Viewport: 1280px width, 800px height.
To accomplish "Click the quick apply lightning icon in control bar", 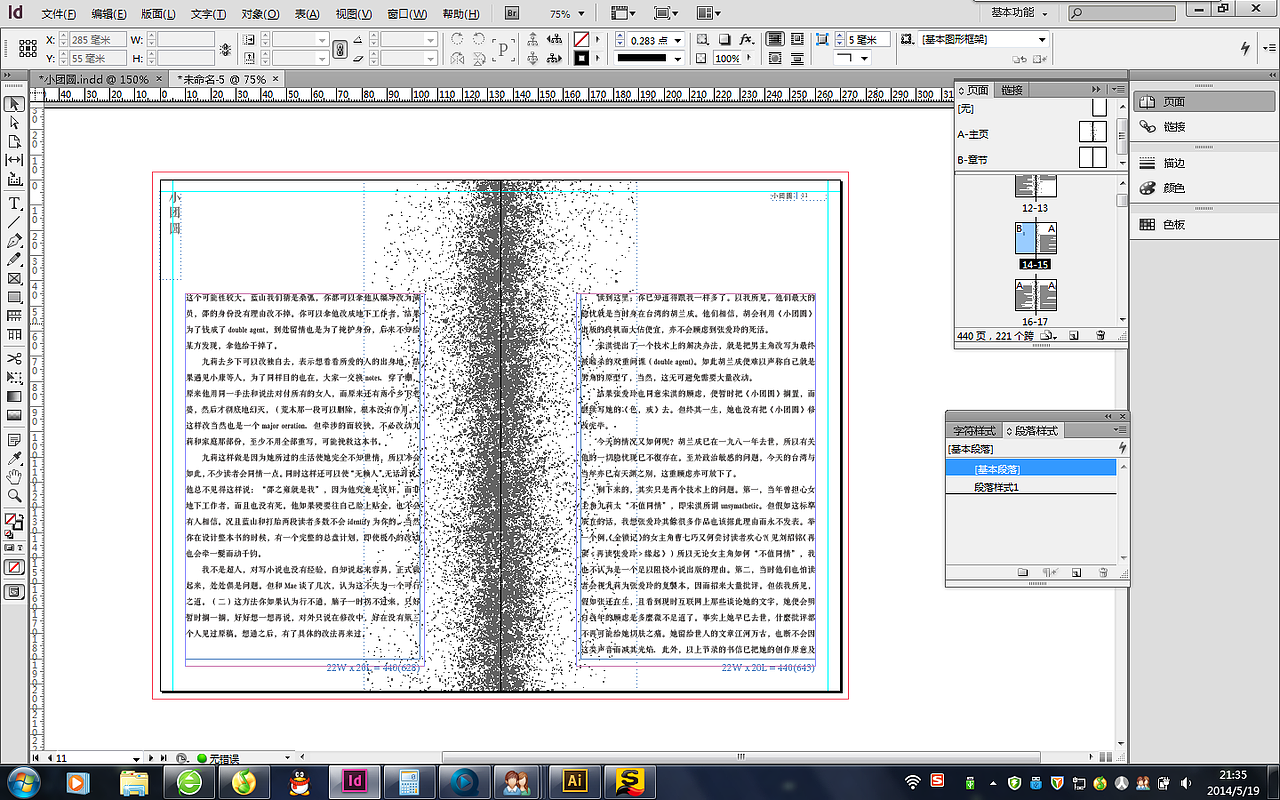I will 1245,48.
